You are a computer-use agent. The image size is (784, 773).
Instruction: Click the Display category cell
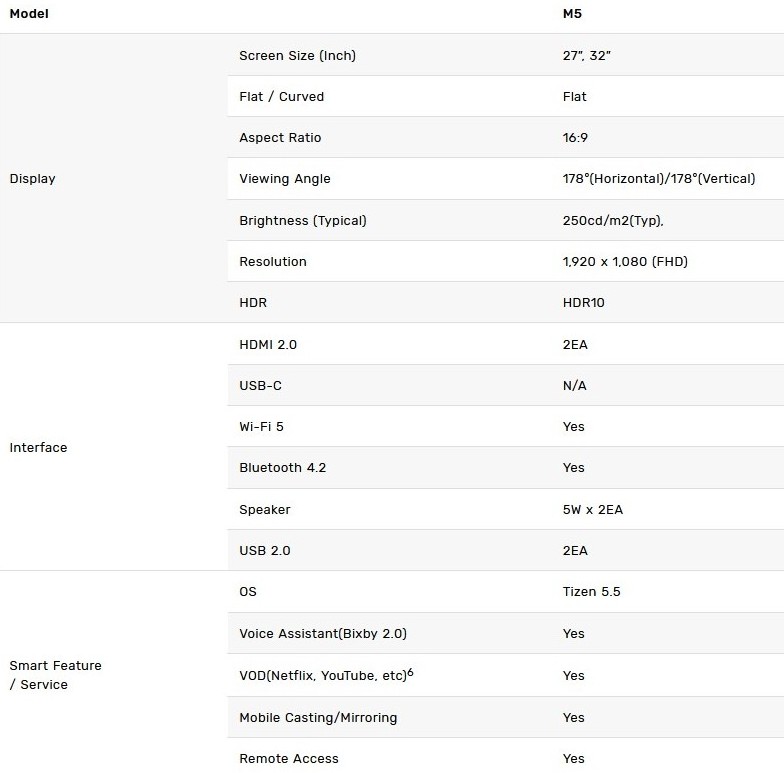pyautogui.click(x=32, y=179)
